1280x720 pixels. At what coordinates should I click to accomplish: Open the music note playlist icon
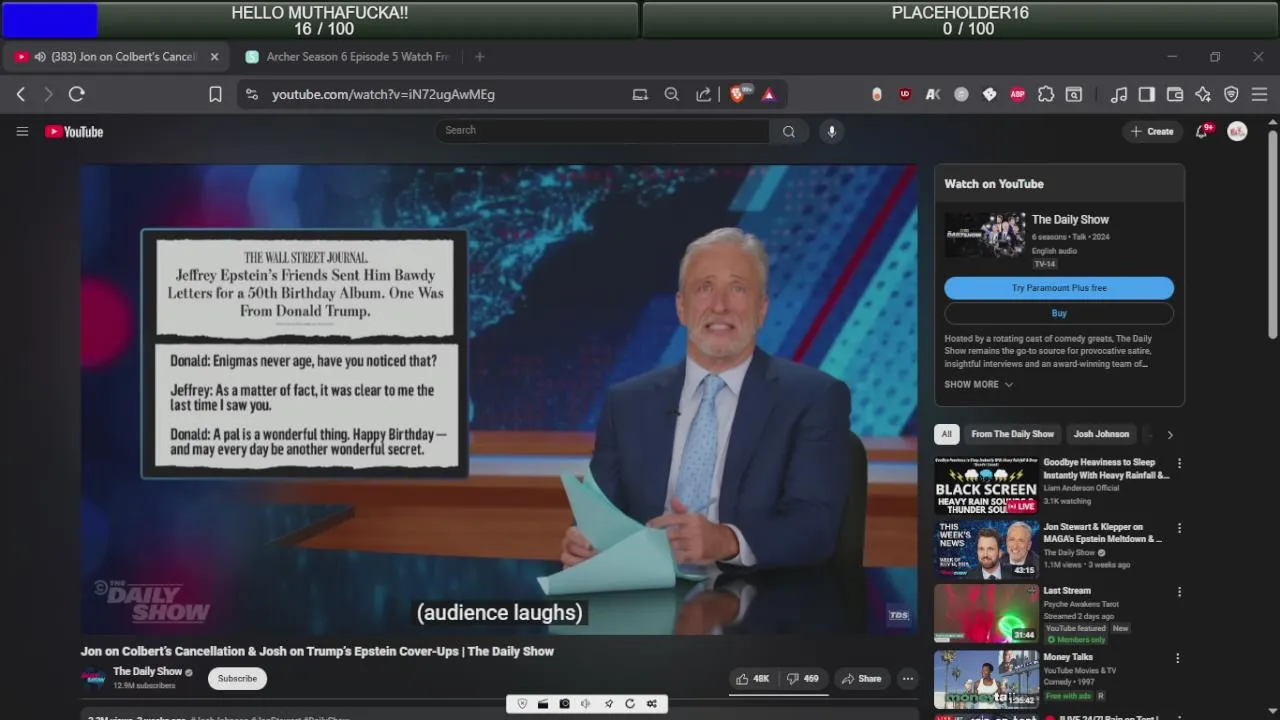point(1119,94)
